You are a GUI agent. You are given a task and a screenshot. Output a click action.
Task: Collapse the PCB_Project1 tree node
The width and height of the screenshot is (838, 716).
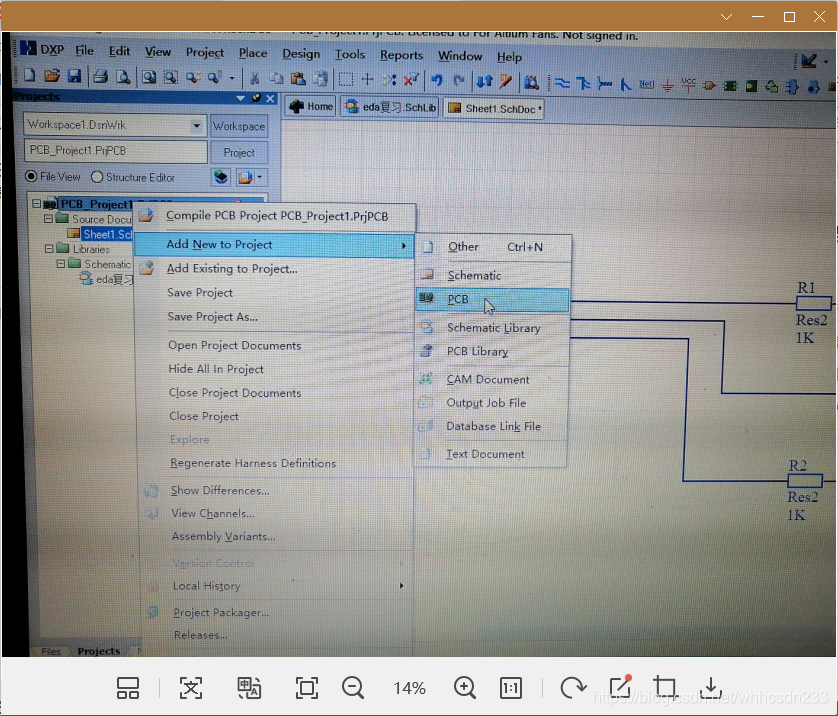(36, 204)
